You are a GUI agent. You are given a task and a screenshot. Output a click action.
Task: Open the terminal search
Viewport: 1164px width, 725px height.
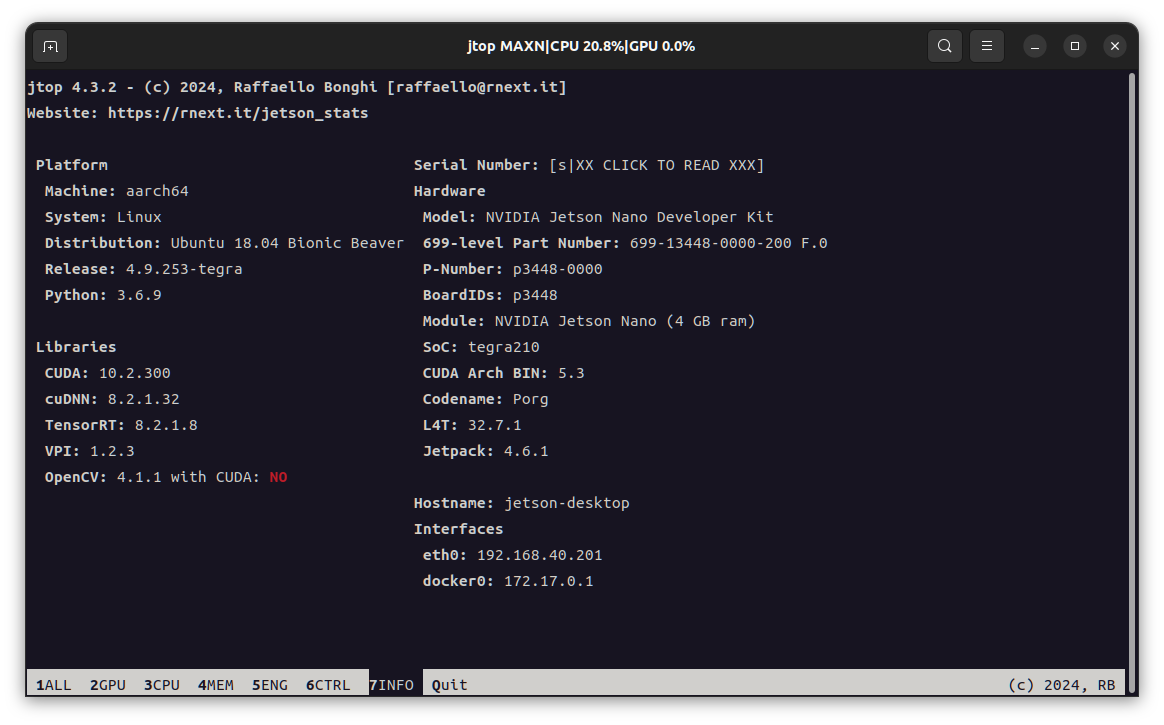pyautogui.click(x=944, y=46)
